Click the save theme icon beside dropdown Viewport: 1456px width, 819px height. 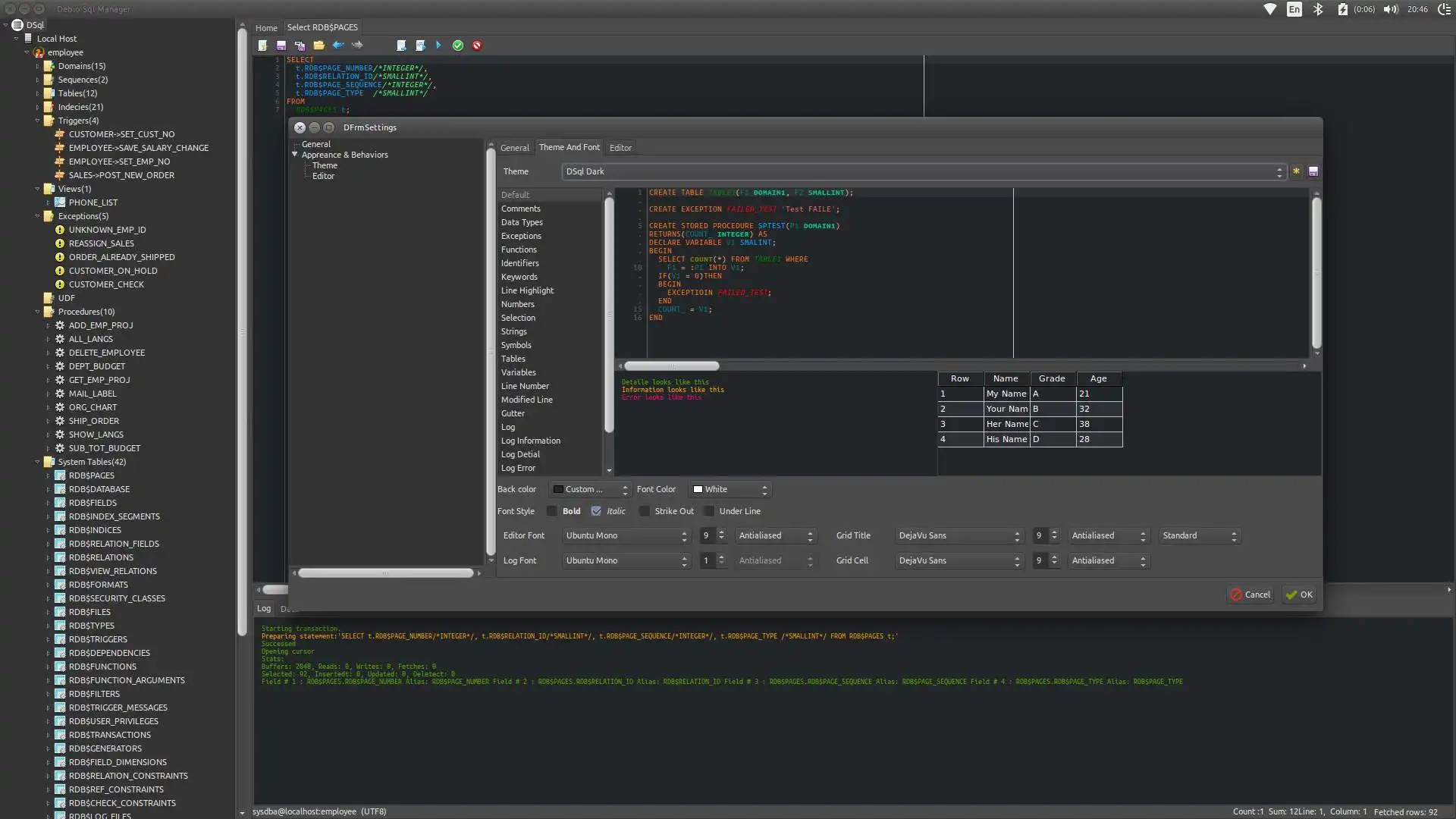(1313, 171)
